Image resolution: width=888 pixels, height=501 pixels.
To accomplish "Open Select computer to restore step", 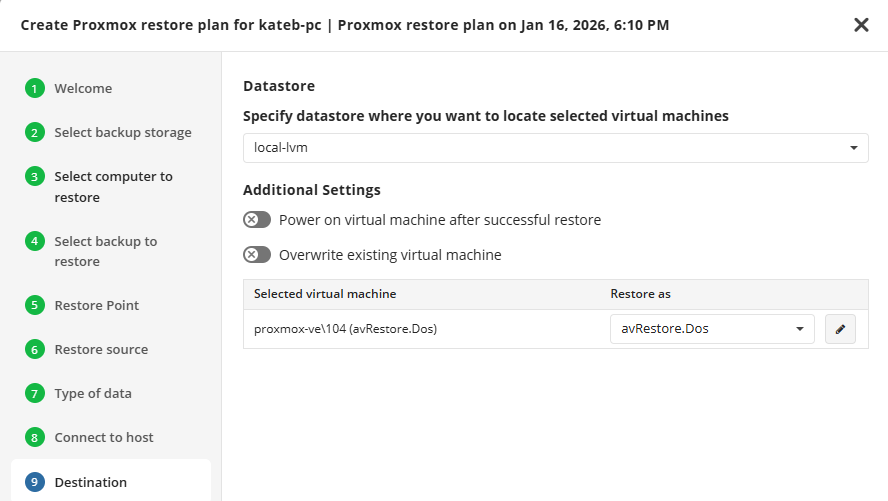I will point(113,187).
